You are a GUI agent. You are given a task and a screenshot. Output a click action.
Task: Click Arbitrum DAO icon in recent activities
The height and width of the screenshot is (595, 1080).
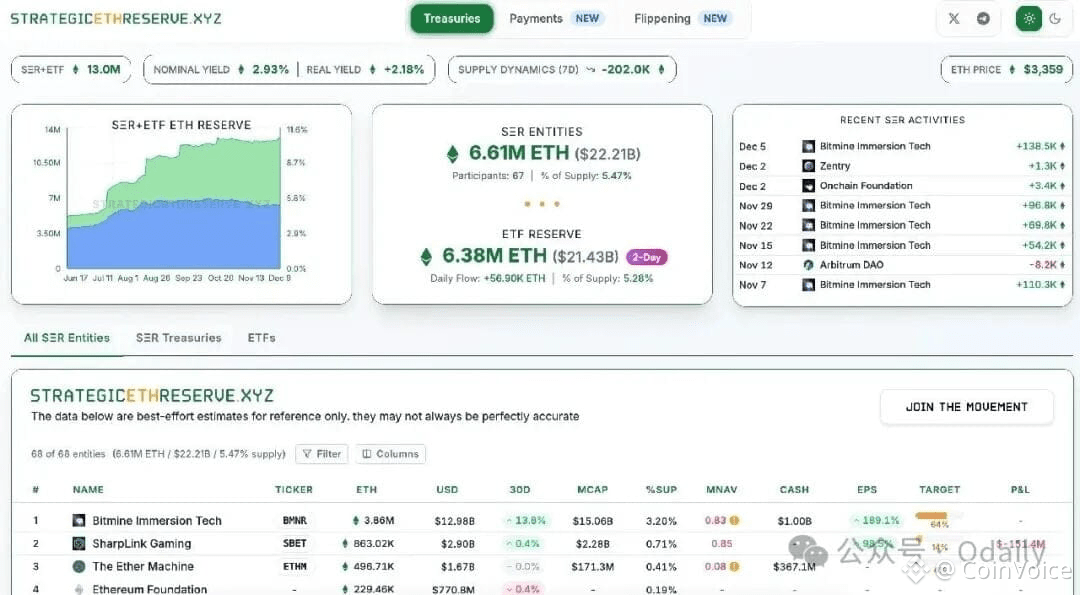(x=809, y=264)
